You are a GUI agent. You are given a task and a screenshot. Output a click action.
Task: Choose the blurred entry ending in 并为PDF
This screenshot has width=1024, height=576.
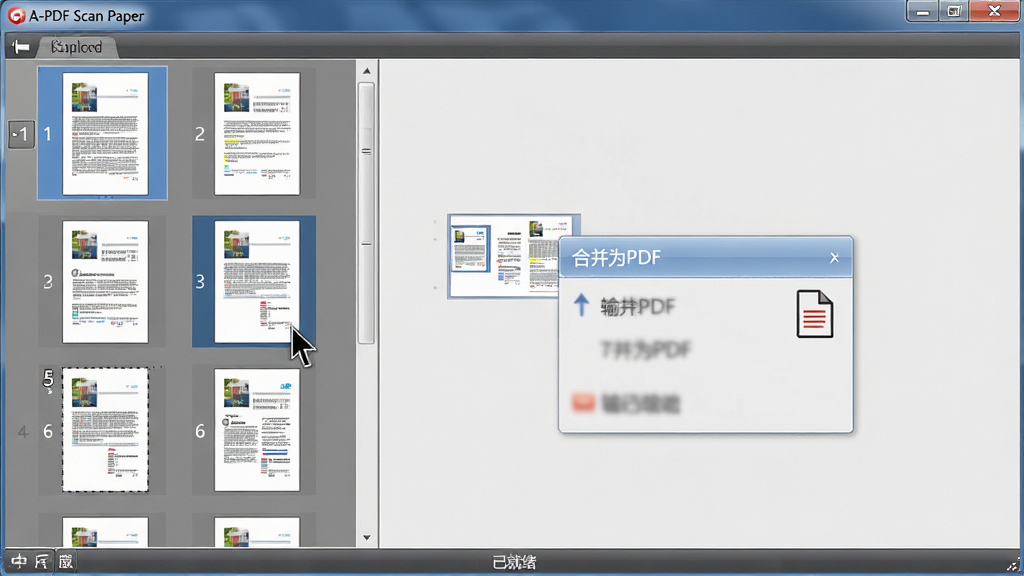[x=645, y=350]
